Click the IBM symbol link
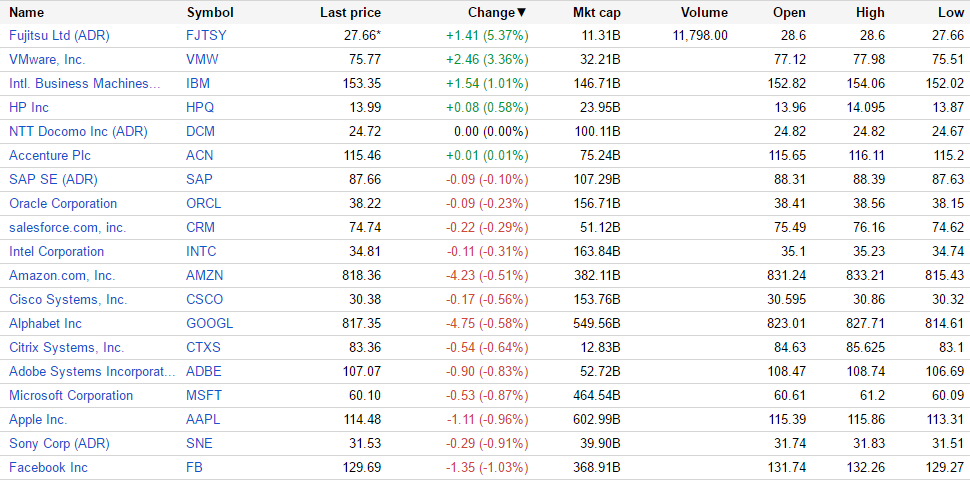 [x=198, y=83]
